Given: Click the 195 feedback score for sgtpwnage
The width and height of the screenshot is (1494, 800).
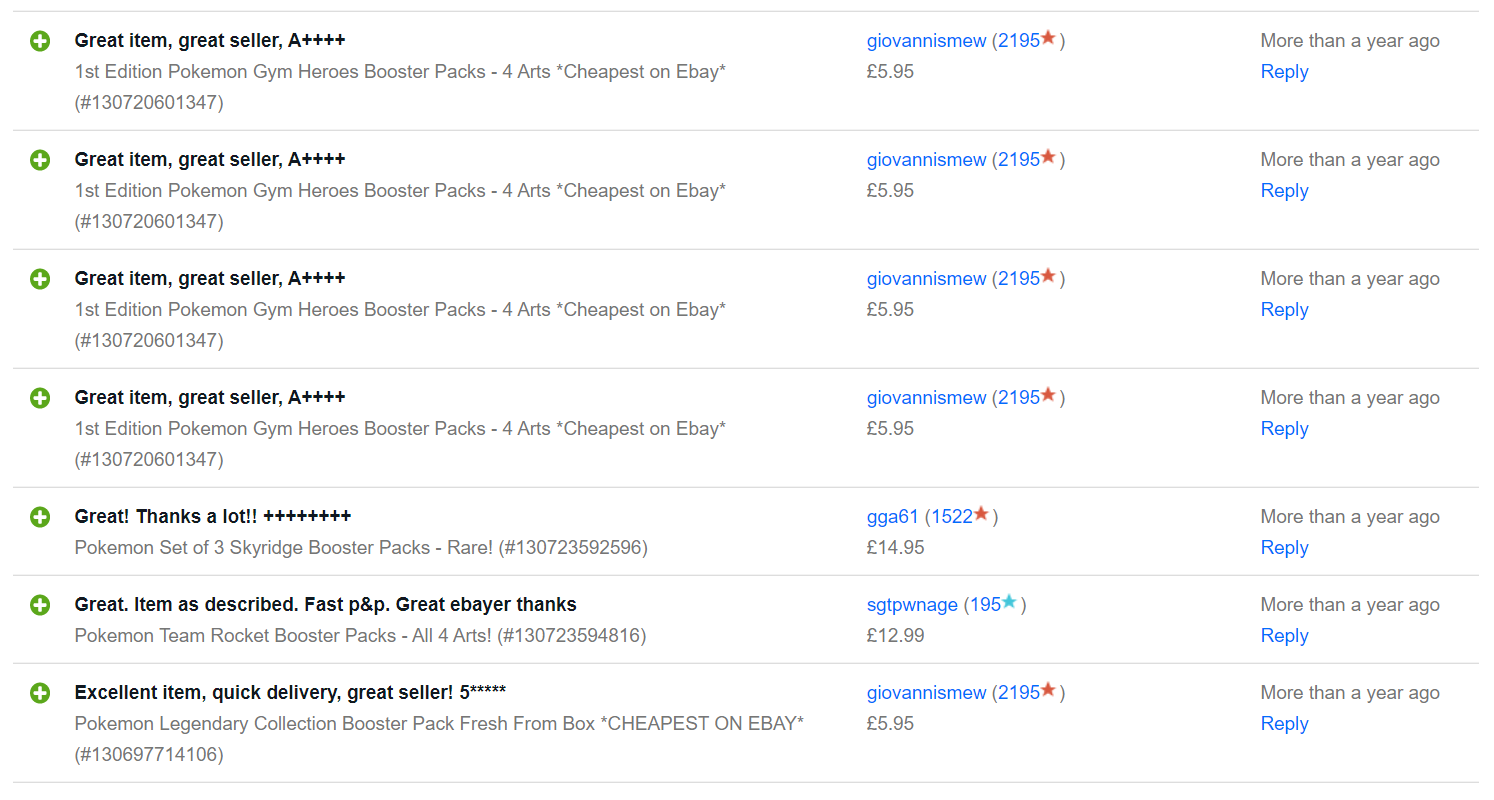Looking at the screenshot, I should click(985, 605).
